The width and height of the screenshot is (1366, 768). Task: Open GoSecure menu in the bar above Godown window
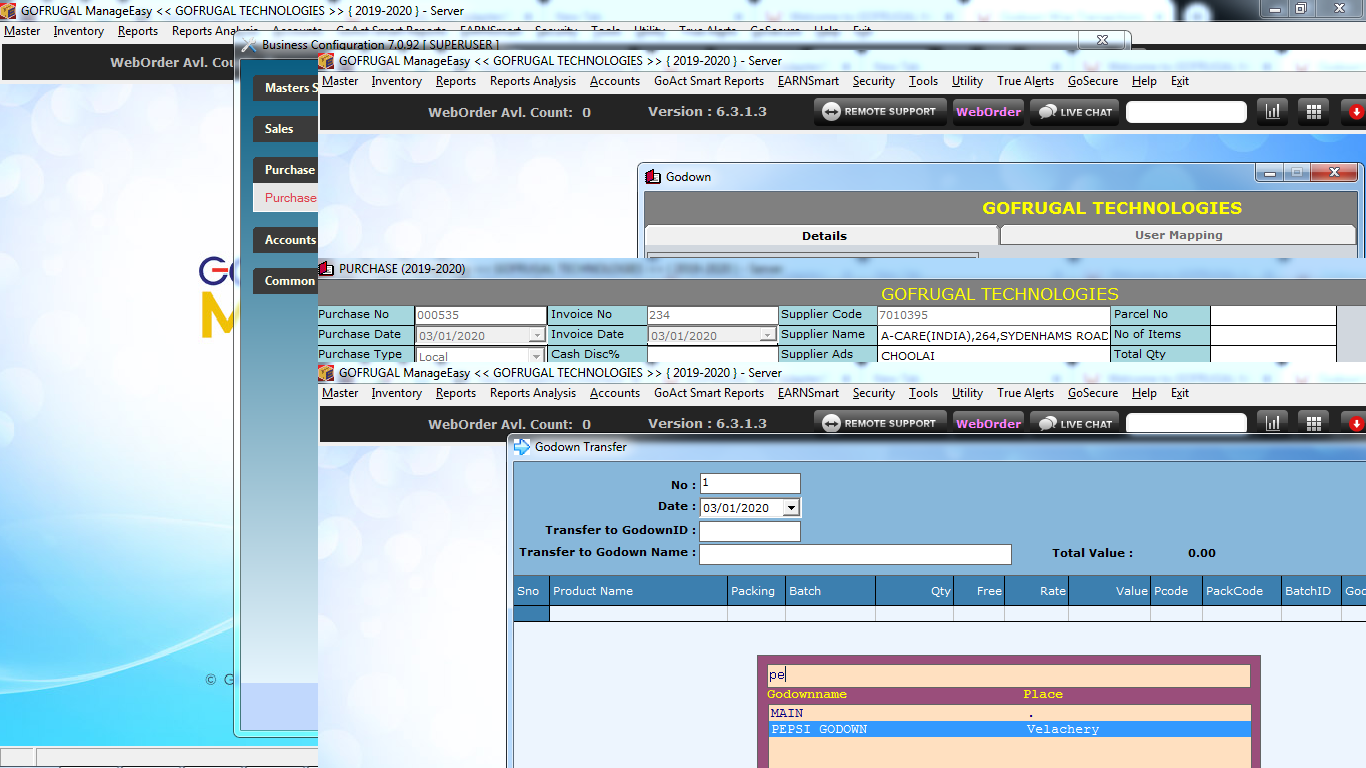tap(1093, 81)
